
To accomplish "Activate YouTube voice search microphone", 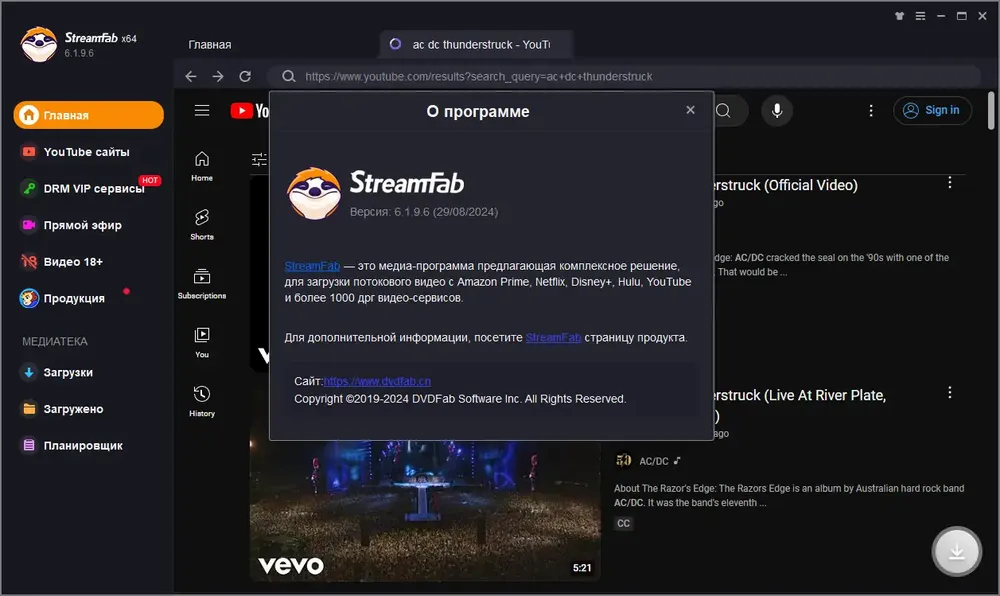I will tap(777, 111).
